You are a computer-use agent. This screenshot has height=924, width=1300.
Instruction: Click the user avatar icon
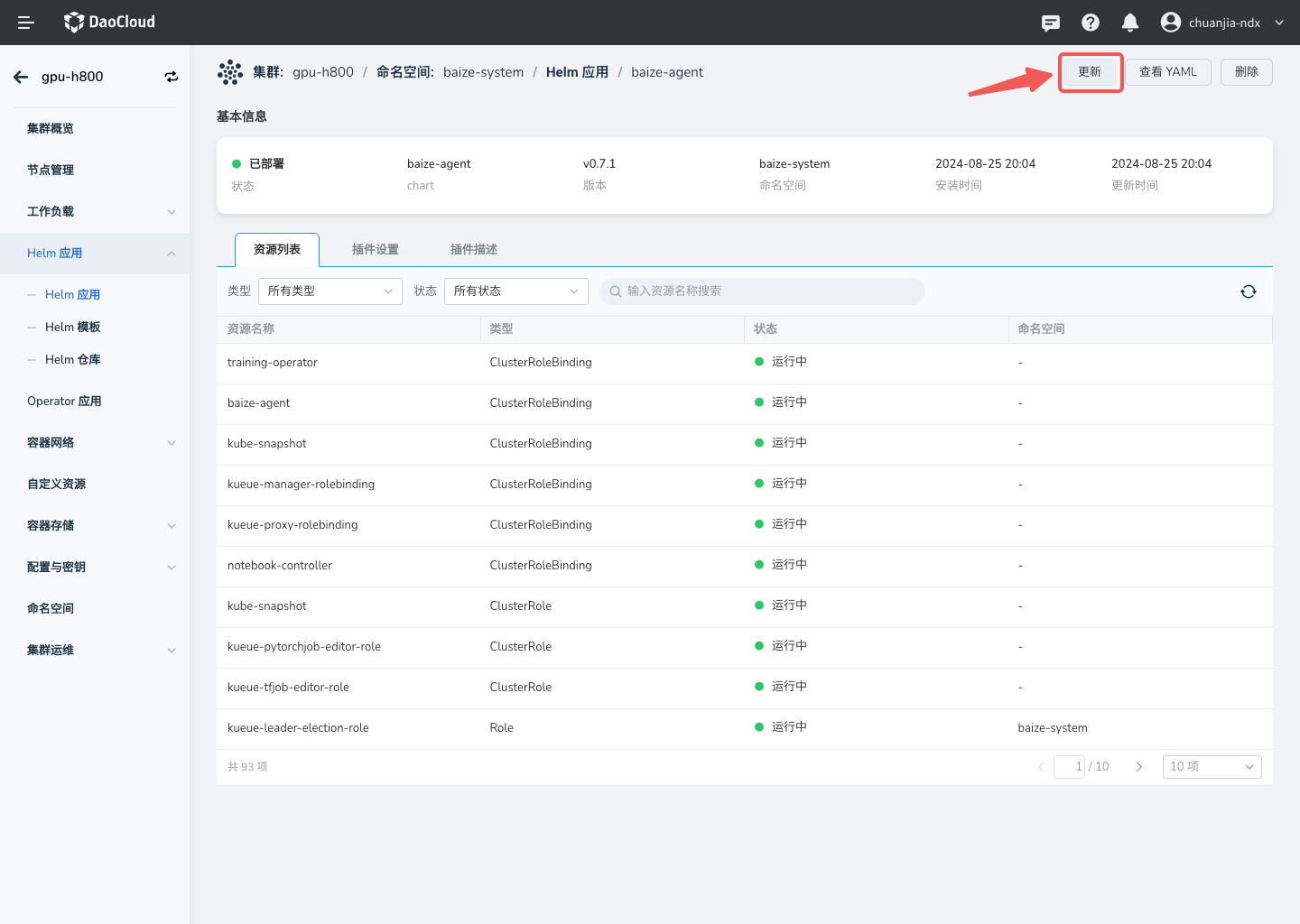click(x=1171, y=23)
